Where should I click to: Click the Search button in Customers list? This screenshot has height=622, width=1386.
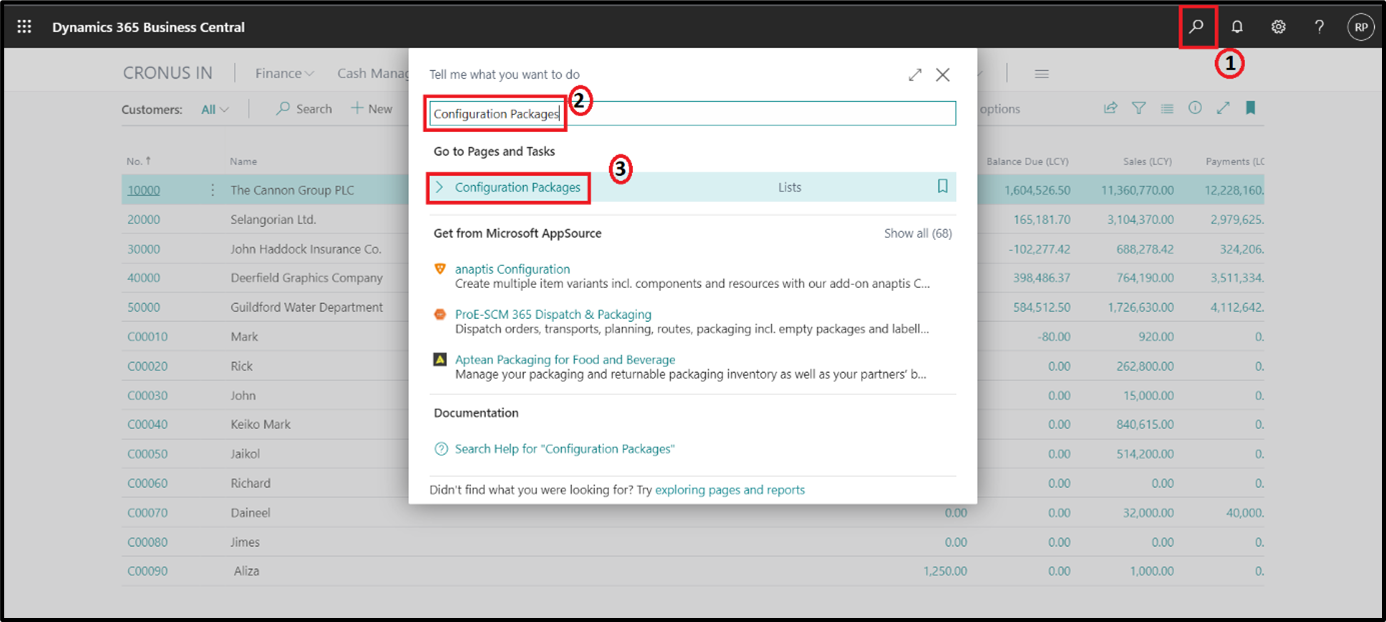point(304,109)
